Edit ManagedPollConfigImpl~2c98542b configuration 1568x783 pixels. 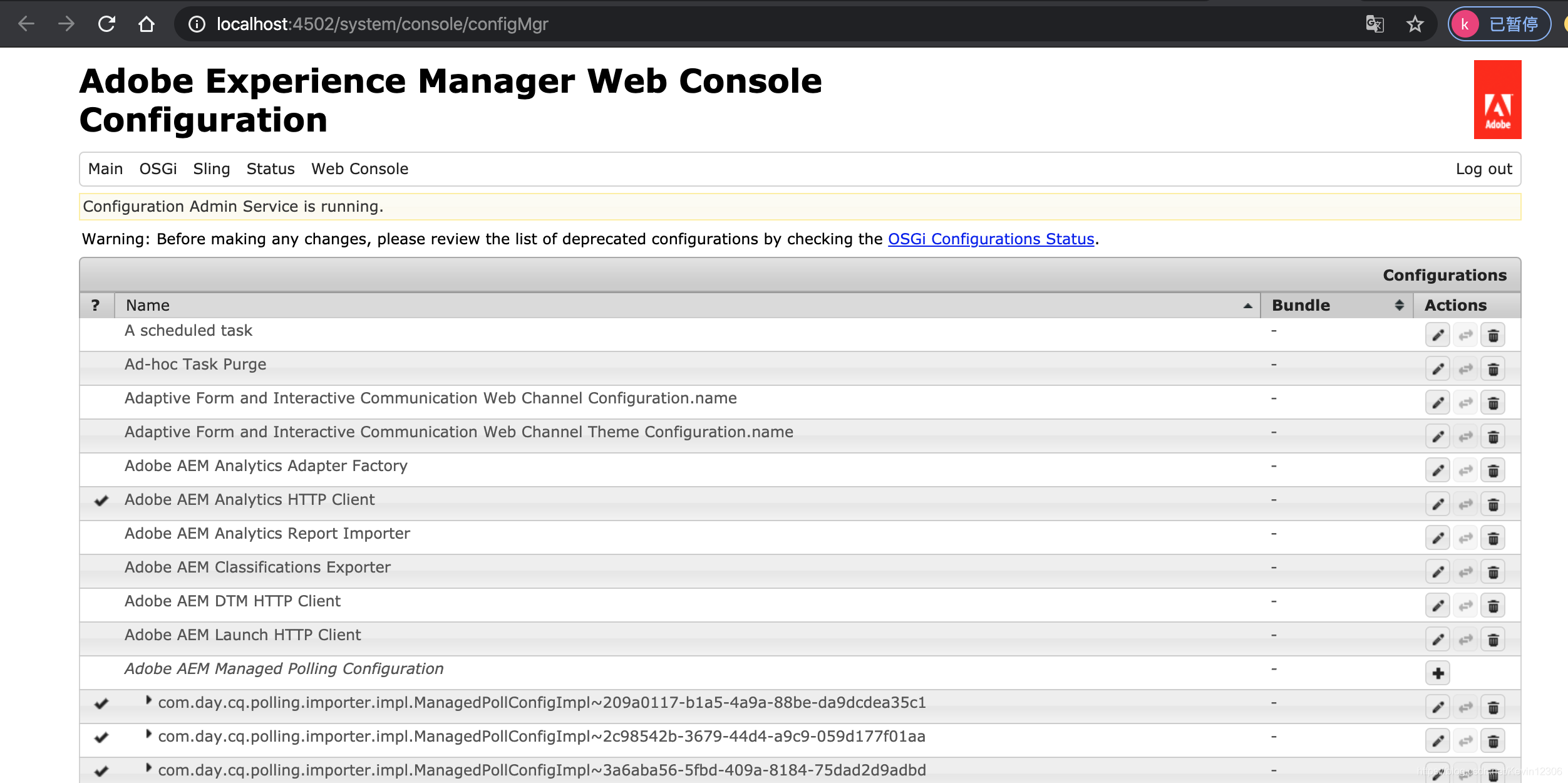coord(1438,741)
